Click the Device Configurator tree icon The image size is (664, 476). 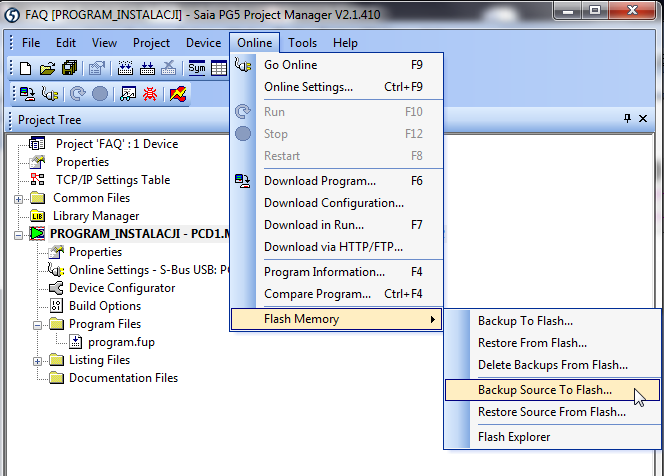(56, 288)
